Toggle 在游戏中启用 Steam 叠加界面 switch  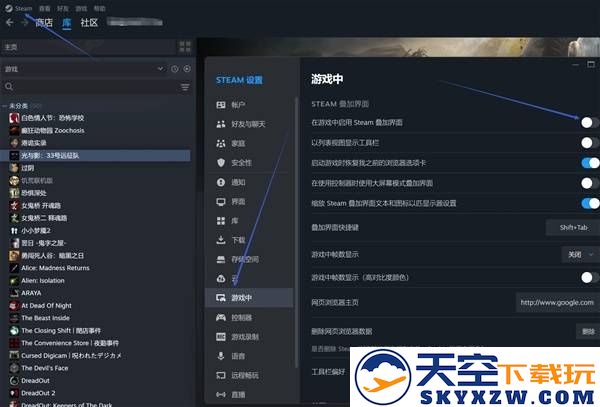(590, 122)
